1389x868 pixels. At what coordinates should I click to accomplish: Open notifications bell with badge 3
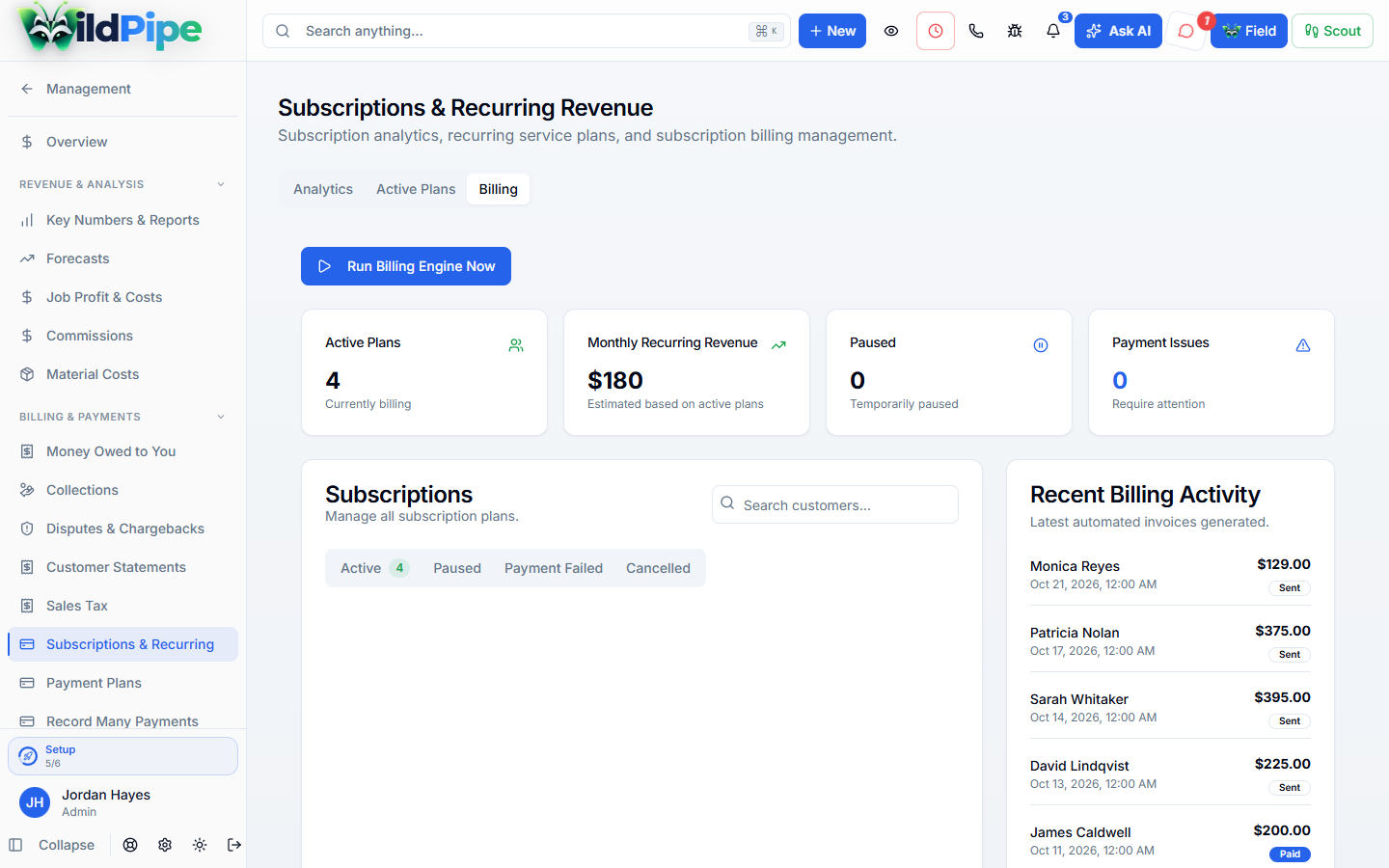tap(1053, 31)
